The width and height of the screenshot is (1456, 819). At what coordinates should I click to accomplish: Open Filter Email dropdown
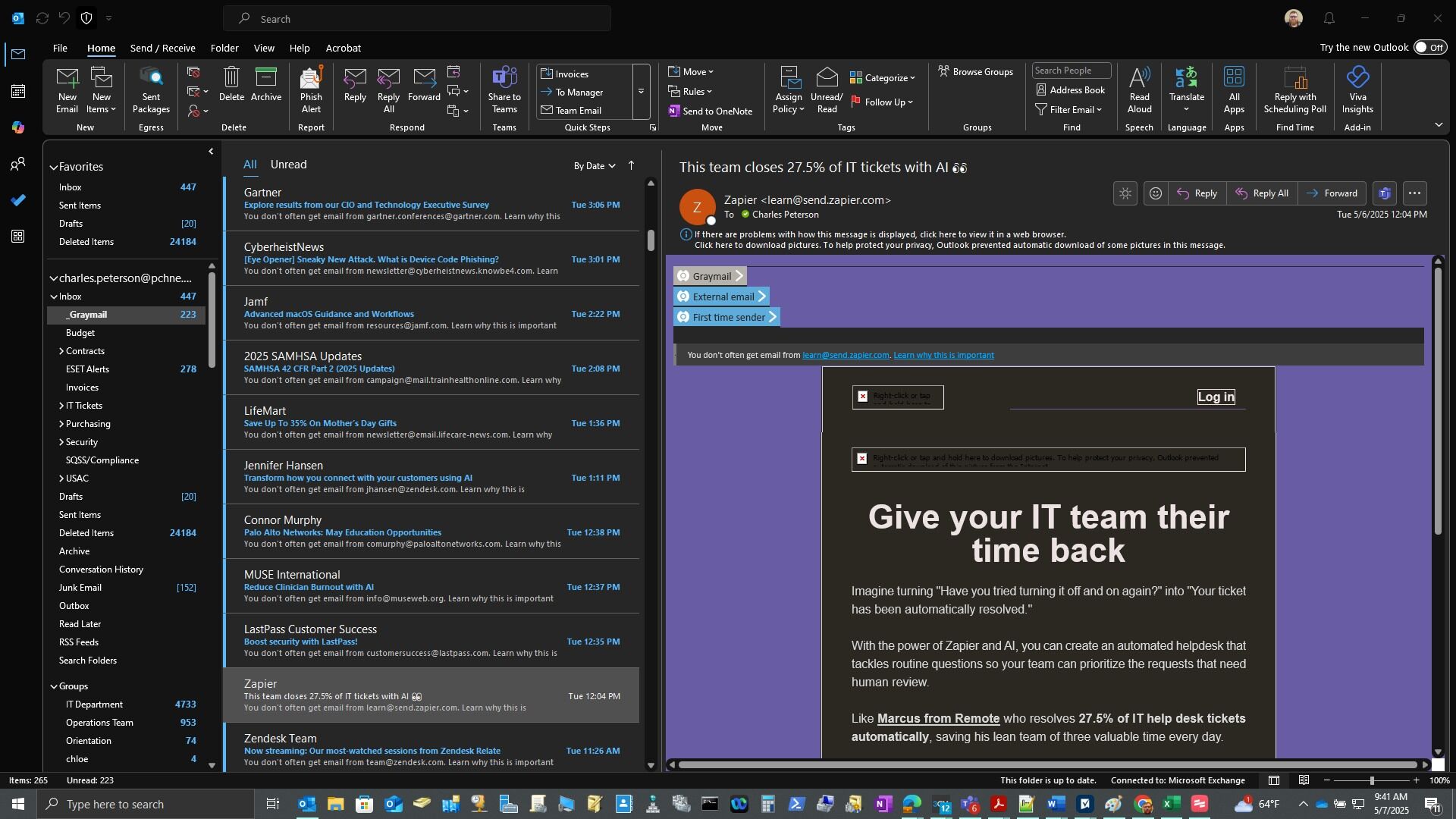pos(1068,109)
